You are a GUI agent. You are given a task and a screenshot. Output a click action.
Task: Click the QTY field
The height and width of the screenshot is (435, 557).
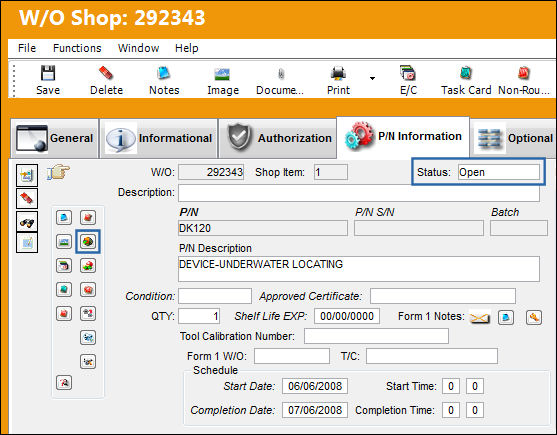tap(199, 316)
